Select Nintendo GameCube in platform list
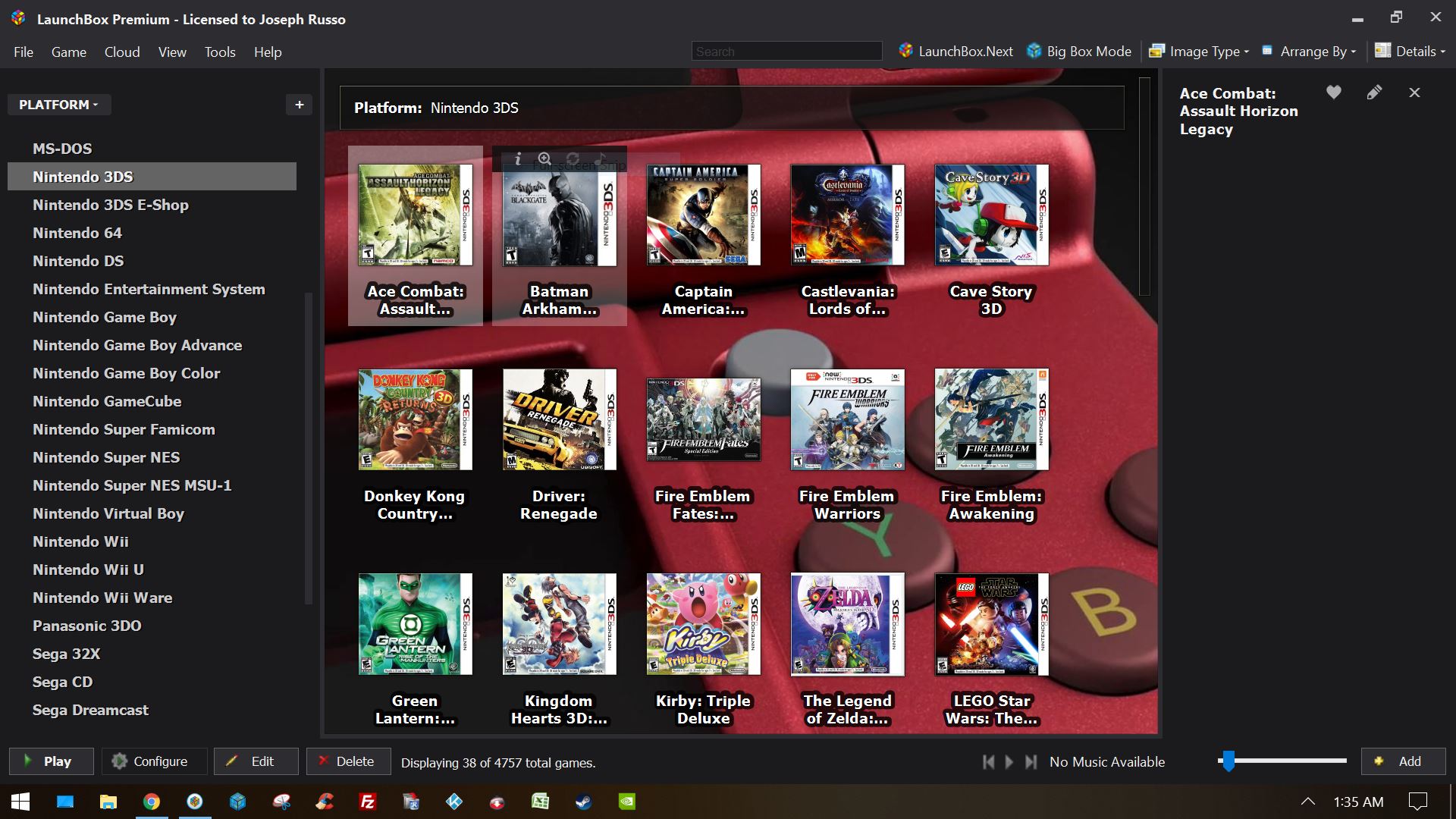 point(107,401)
